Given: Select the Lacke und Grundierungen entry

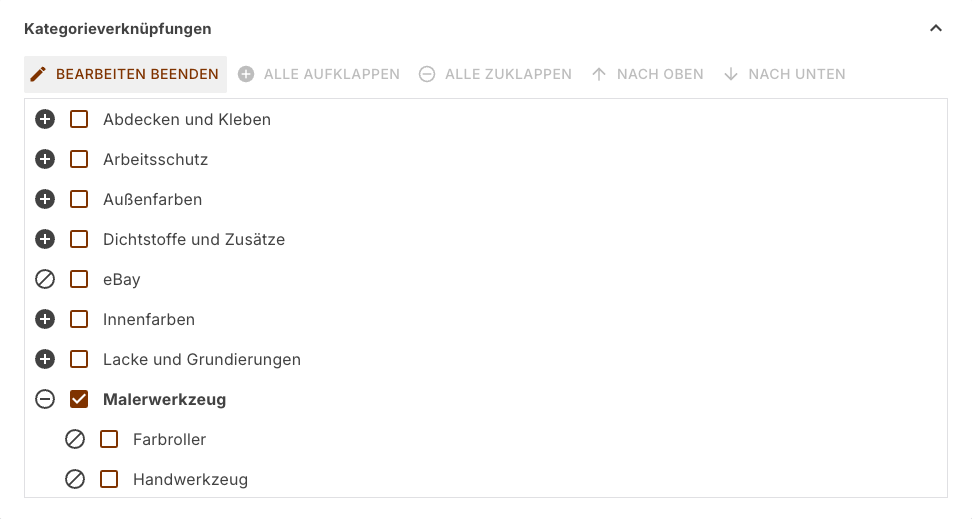Looking at the screenshot, I should pos(202,360).
